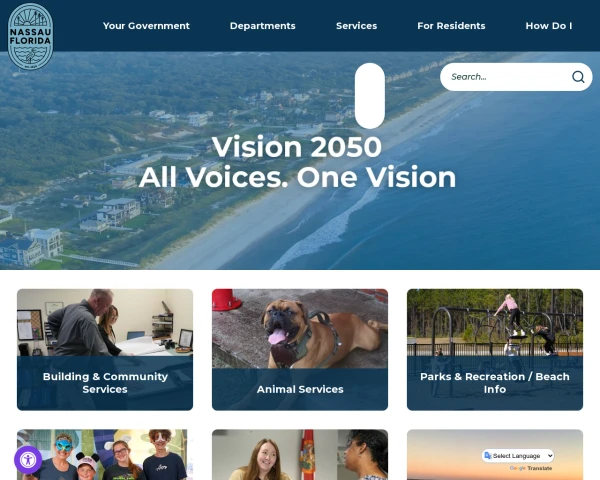
Task: Open the accessibility options icon
Action: pos(28,460)
